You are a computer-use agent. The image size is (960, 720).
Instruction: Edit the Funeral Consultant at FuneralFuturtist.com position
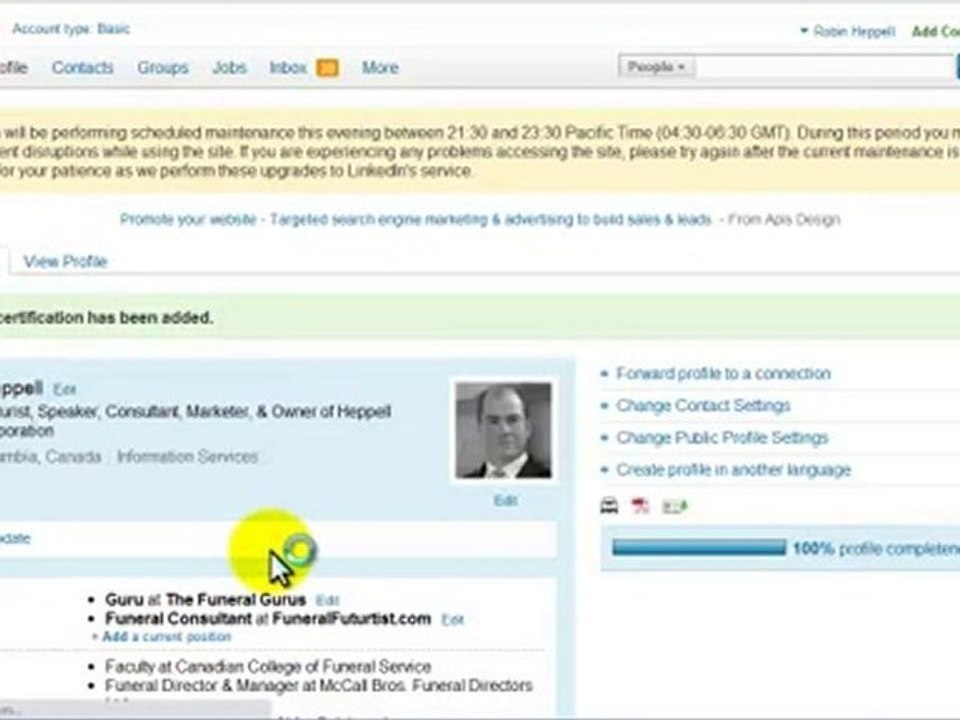tap(452, 620)
